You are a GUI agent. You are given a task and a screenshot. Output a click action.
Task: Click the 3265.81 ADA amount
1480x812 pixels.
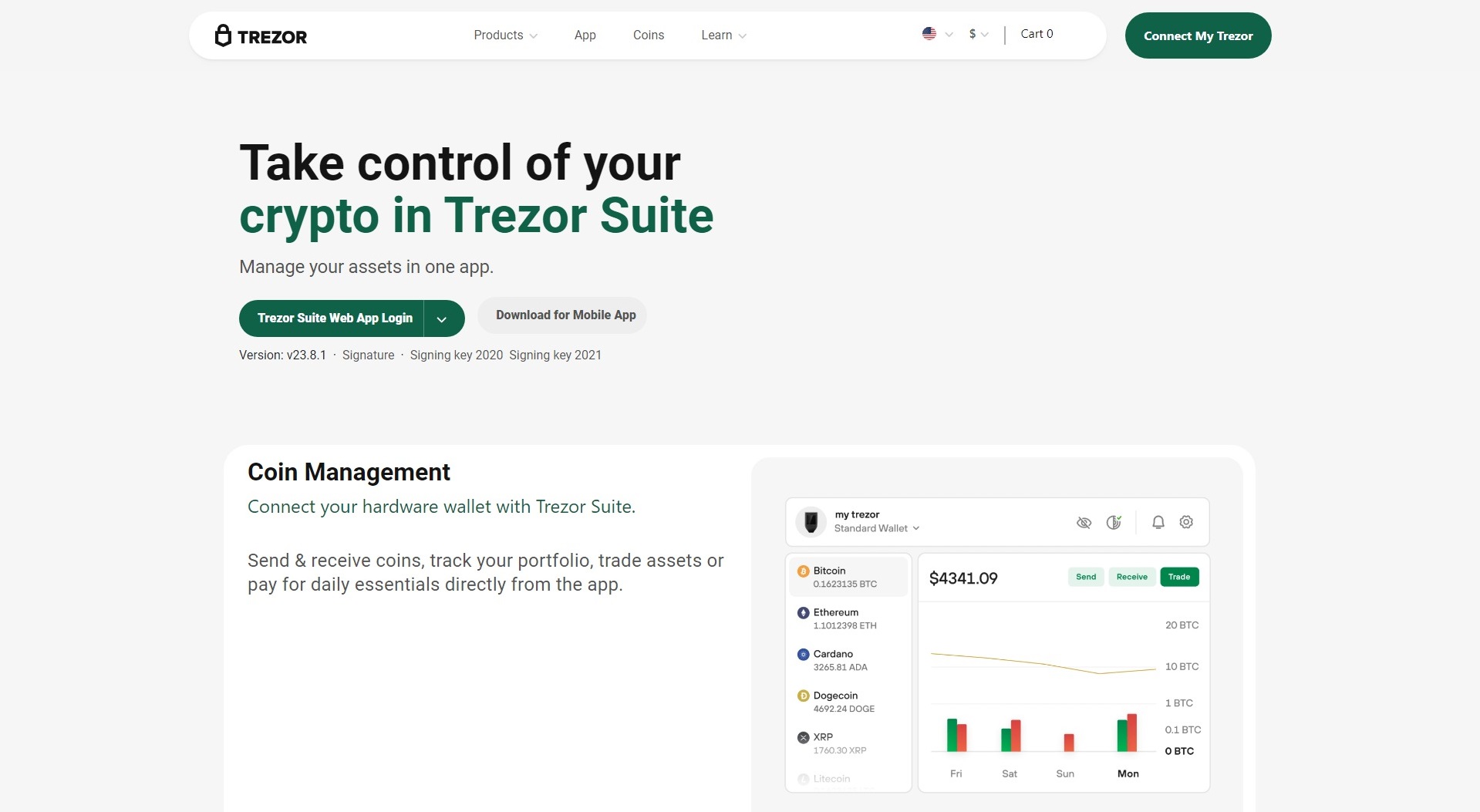pyautogui.click(x=840, y=668)
